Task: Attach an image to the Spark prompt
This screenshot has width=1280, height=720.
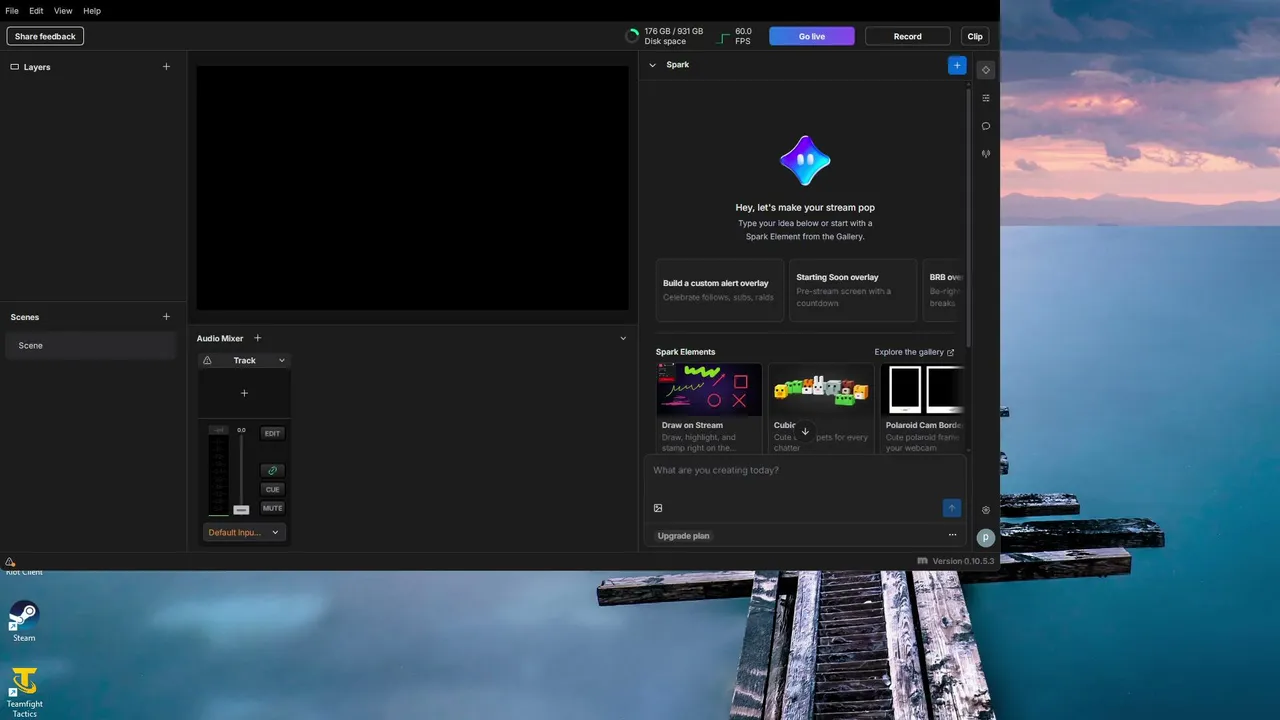Action: [658, 508]
